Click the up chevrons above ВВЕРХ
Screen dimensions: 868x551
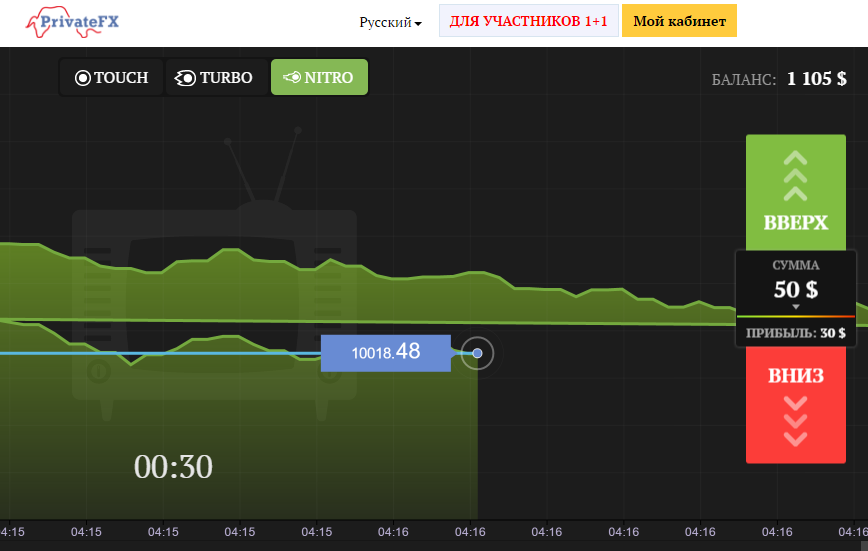795,176
